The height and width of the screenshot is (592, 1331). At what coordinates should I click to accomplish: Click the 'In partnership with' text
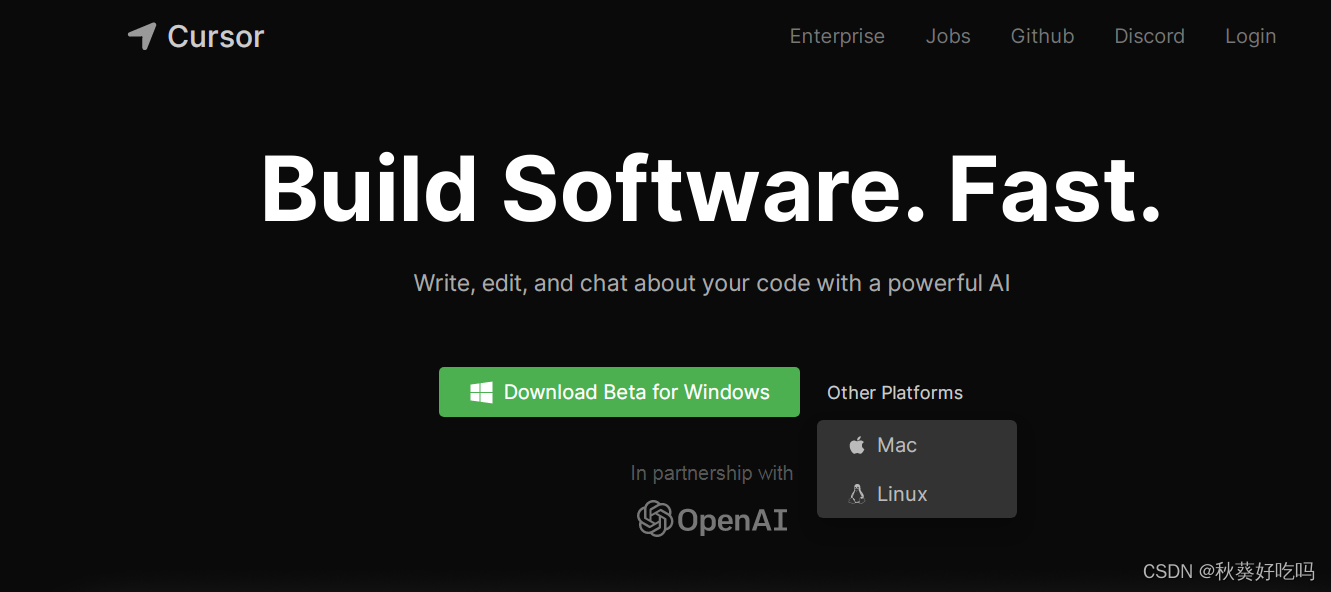(712, 473)
